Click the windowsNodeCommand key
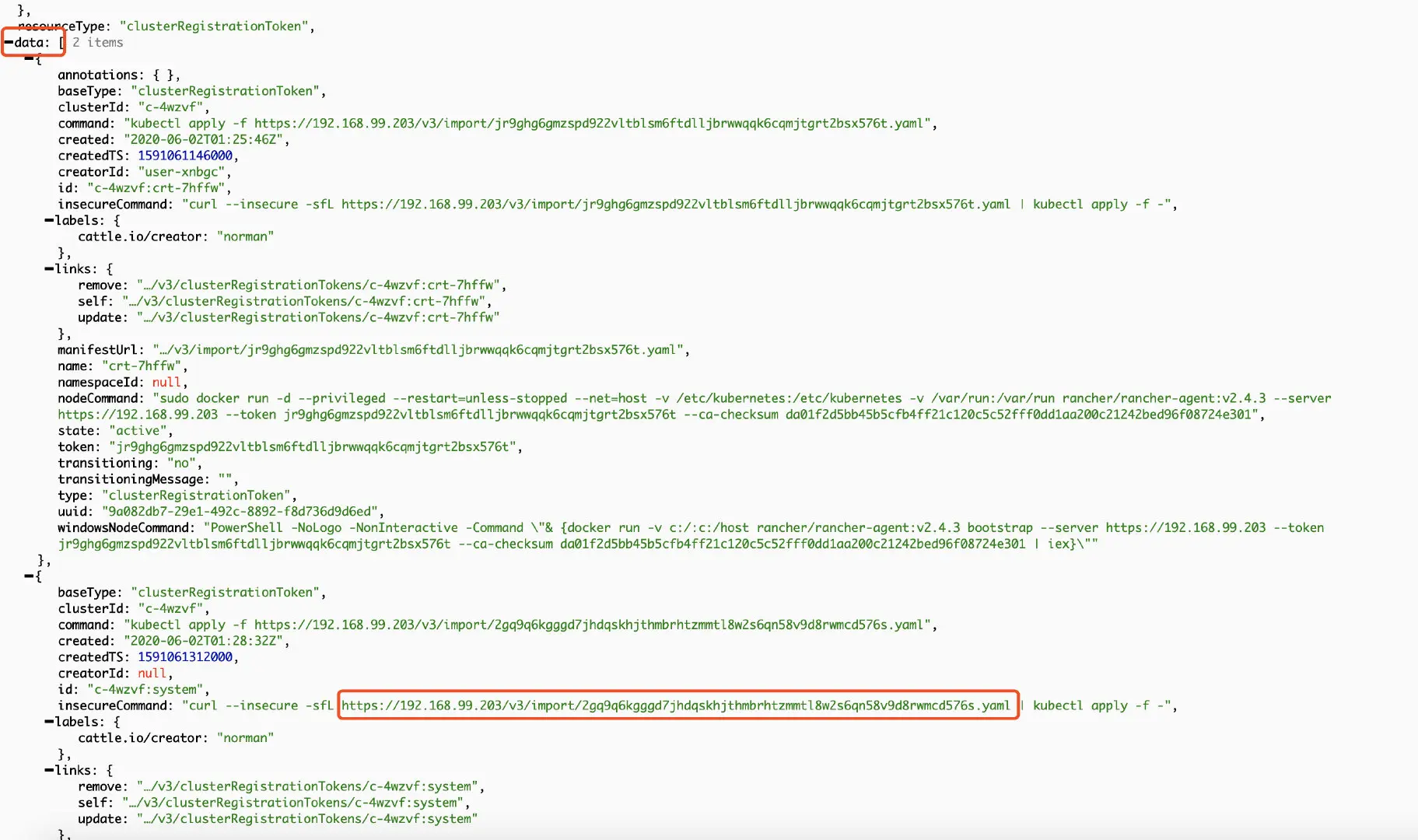 pos(123,528)
